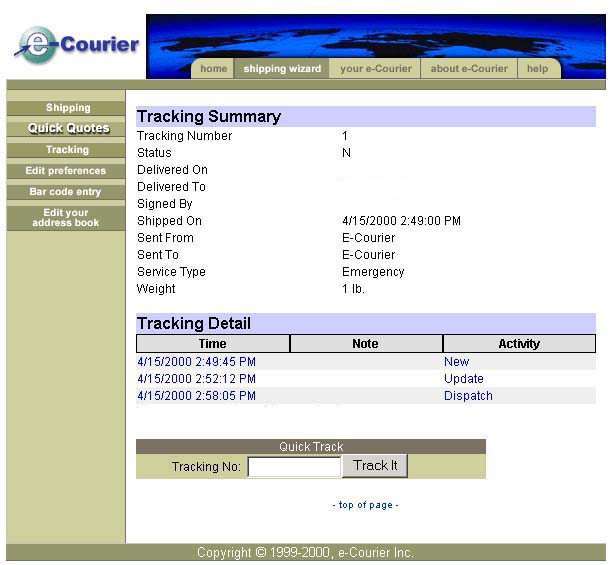Click the Time column header
Image resolution: width=614 pixels, height=565 pixels.
click(x=212, y=344)
